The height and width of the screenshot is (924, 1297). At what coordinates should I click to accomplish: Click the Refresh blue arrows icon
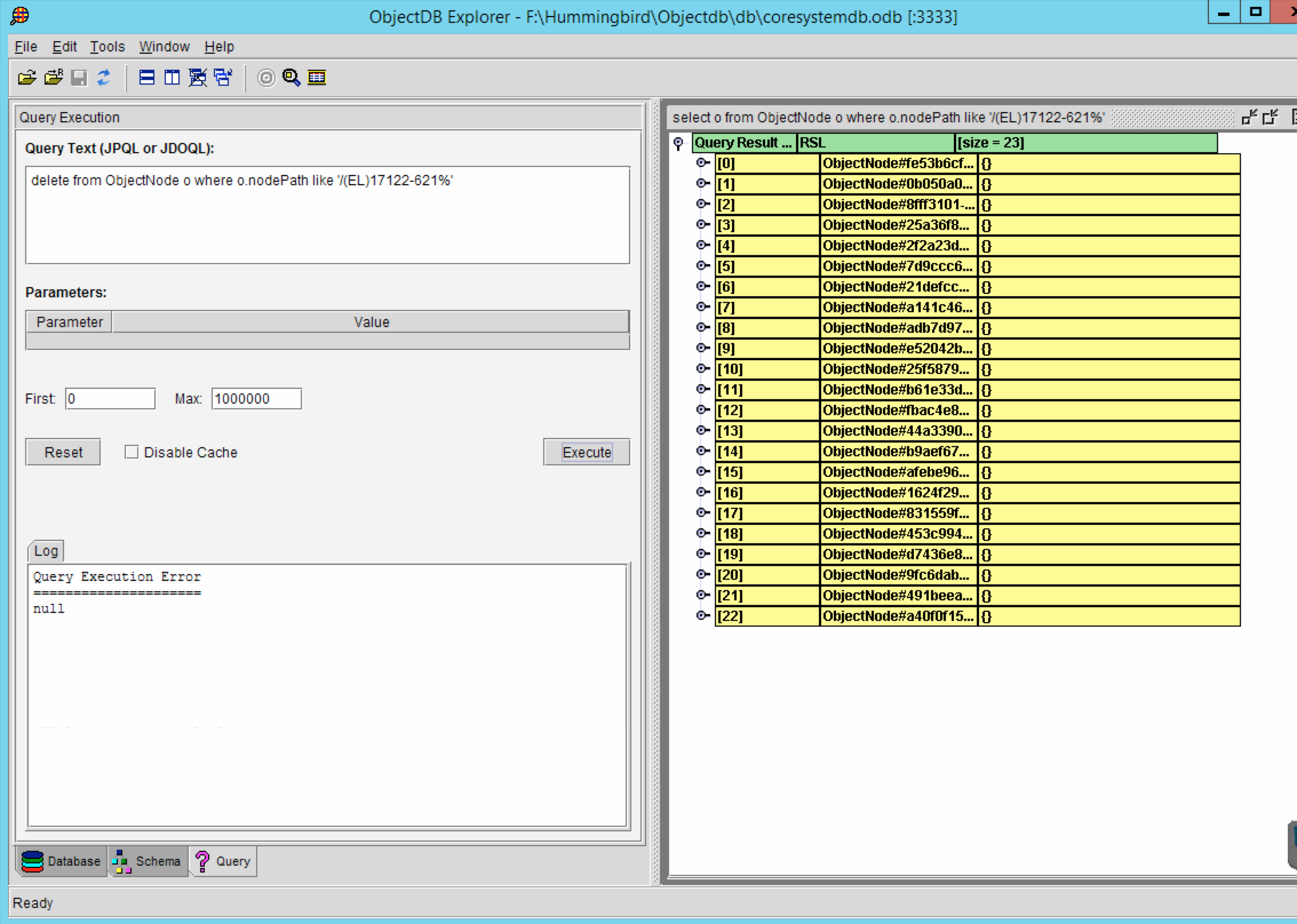(x=104, y=77)
